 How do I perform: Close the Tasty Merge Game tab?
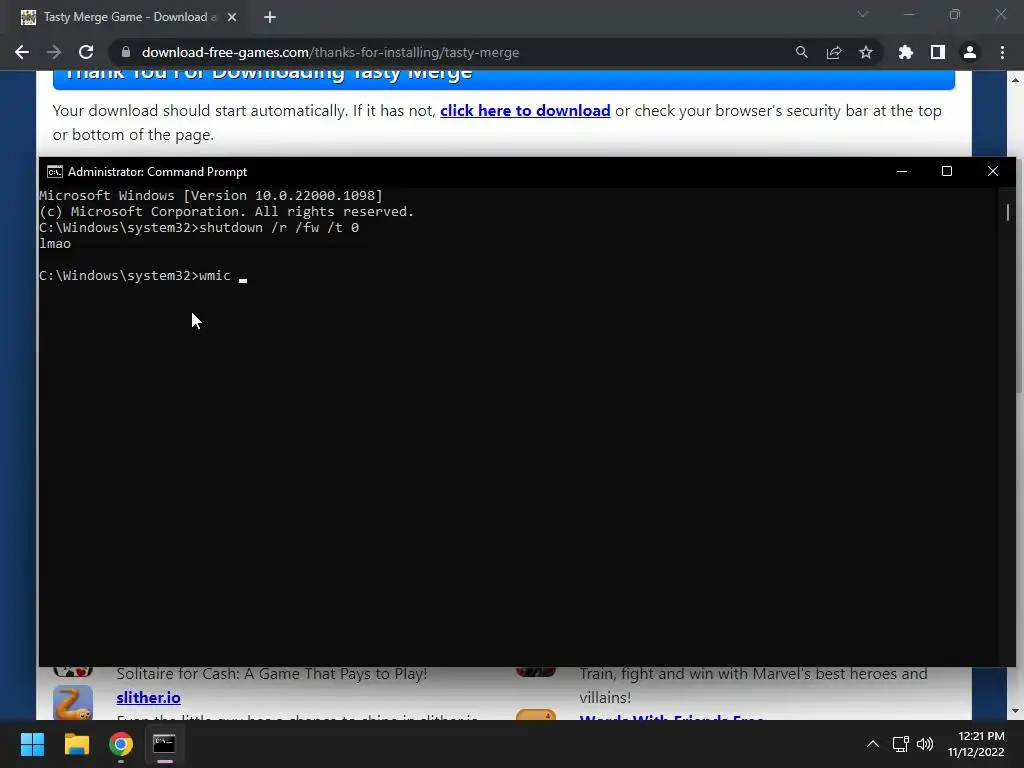click(232, 17)
